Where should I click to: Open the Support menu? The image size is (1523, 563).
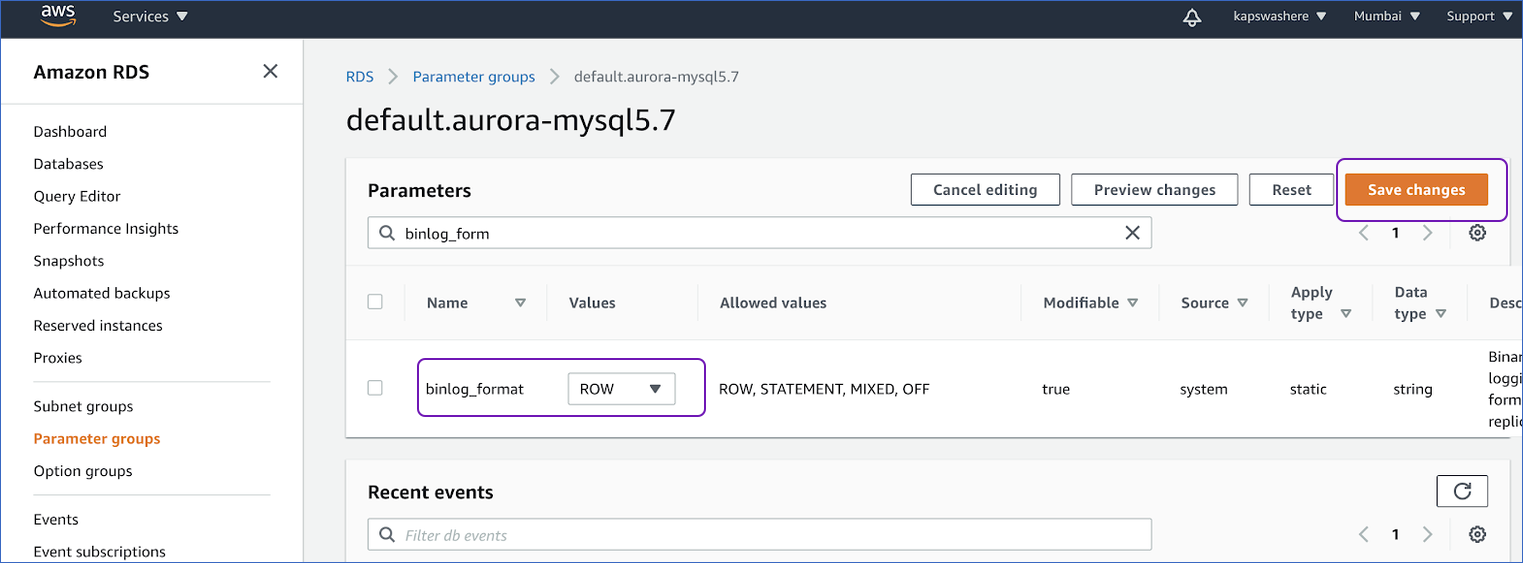(1480, 17)
